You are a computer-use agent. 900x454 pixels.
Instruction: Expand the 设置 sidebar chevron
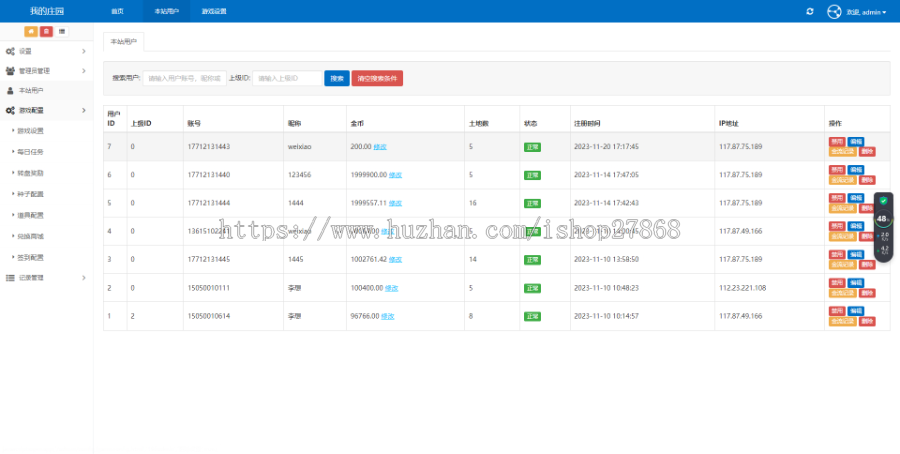(84, 52)
